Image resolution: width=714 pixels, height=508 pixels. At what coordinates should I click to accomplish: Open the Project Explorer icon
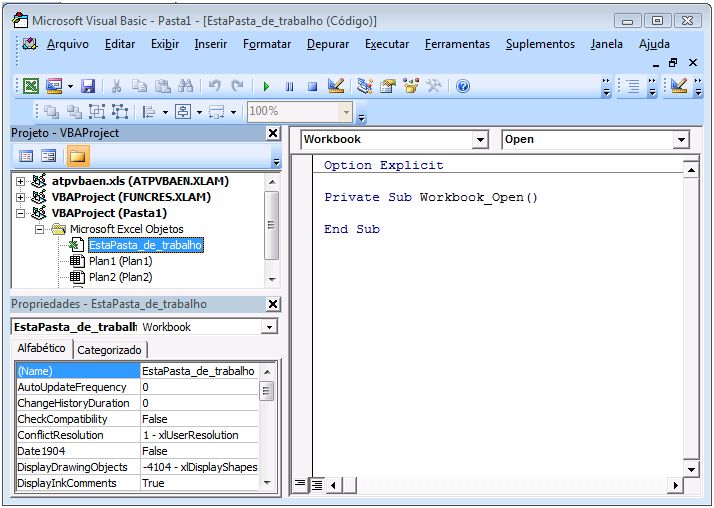(365, 86)
